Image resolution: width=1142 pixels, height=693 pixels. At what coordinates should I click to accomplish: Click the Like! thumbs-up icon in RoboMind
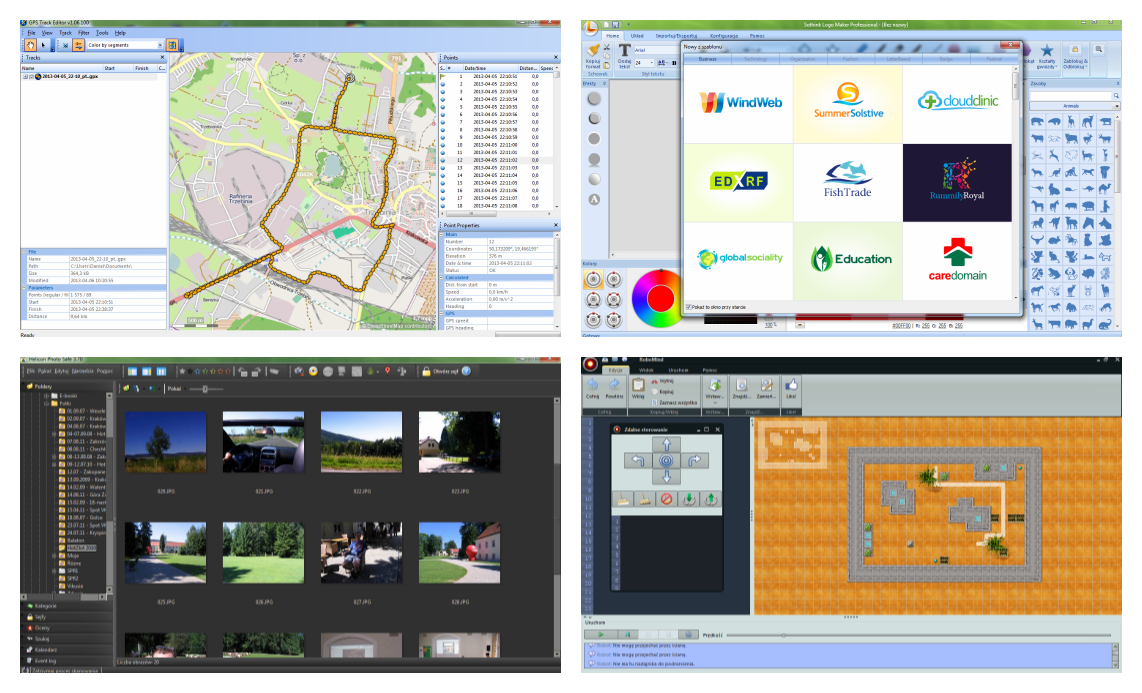[x=791, y=384]
